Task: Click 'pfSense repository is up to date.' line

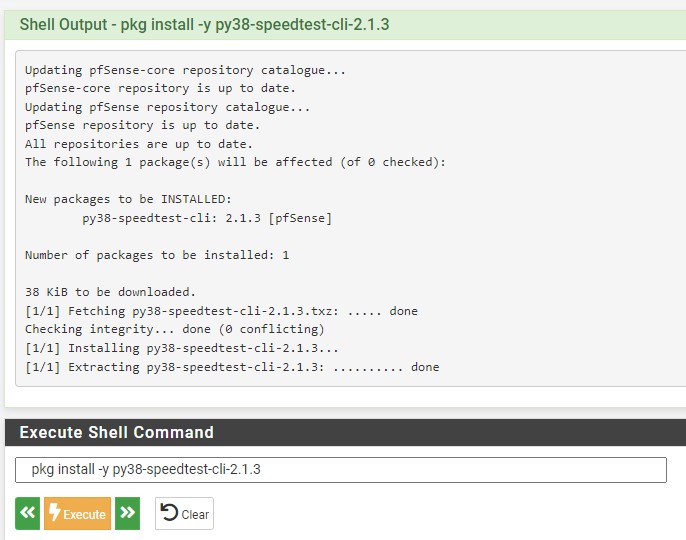Action: (x=142, y=126)
